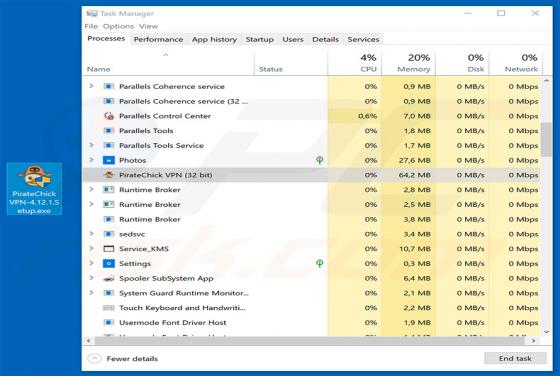Select the Parallels Coherence service (32 bit) icon
This screenshot has height=376, width=560.
109,101
